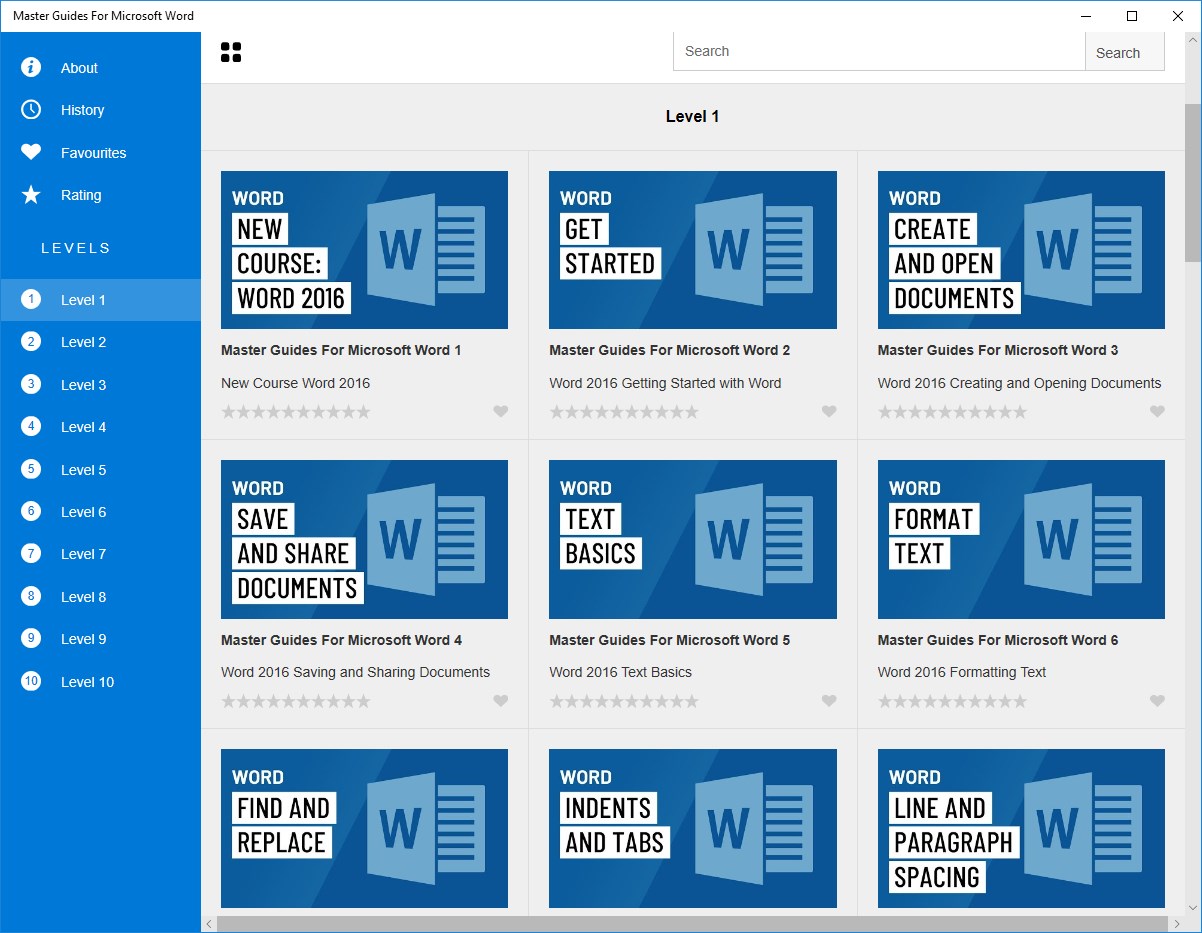Image resolution: width=1202 pixels, height=933 pixels.
Task: Click the star rating for Word guide 5
Action: [624, 702]
